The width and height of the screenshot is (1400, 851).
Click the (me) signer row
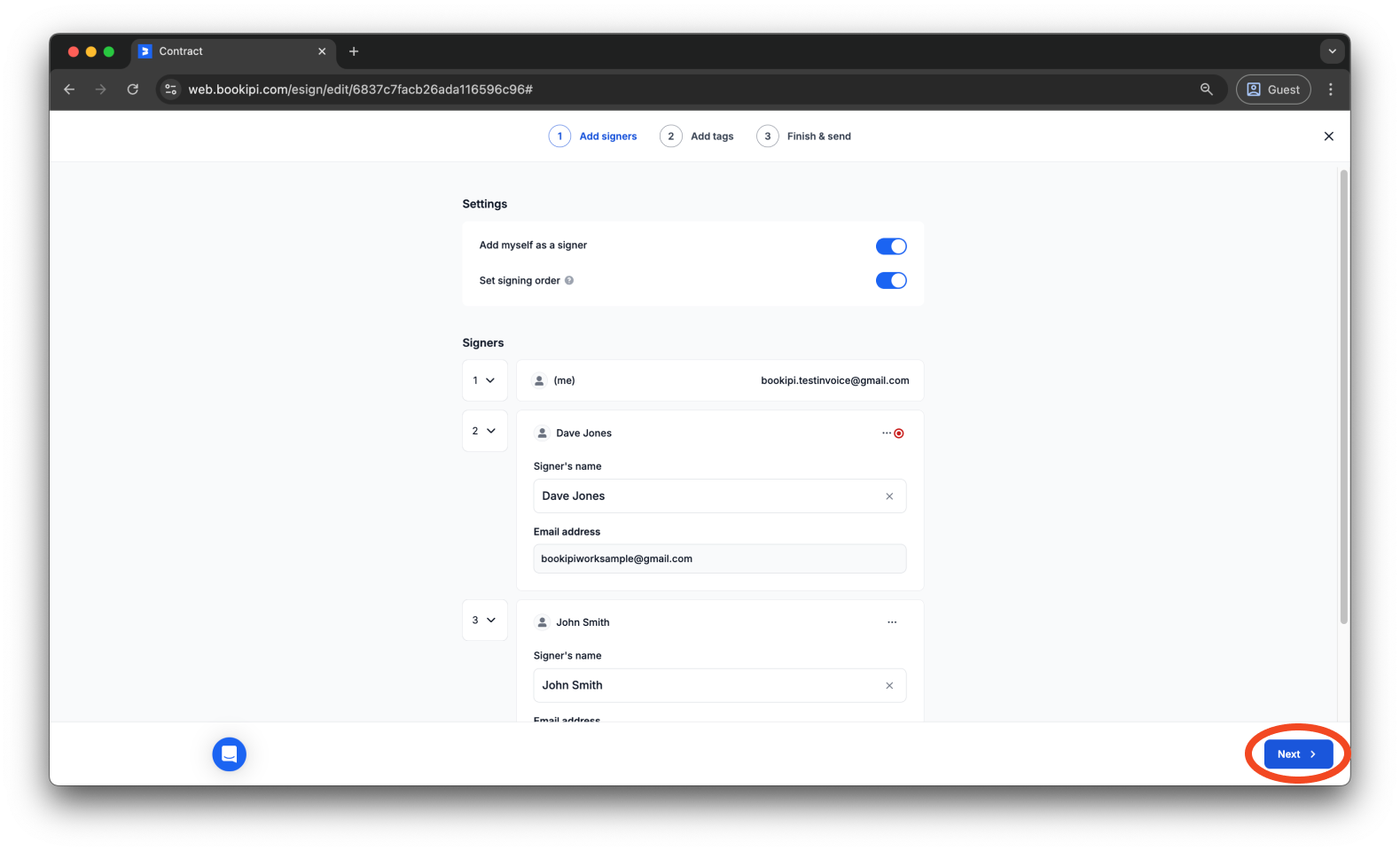719,380
